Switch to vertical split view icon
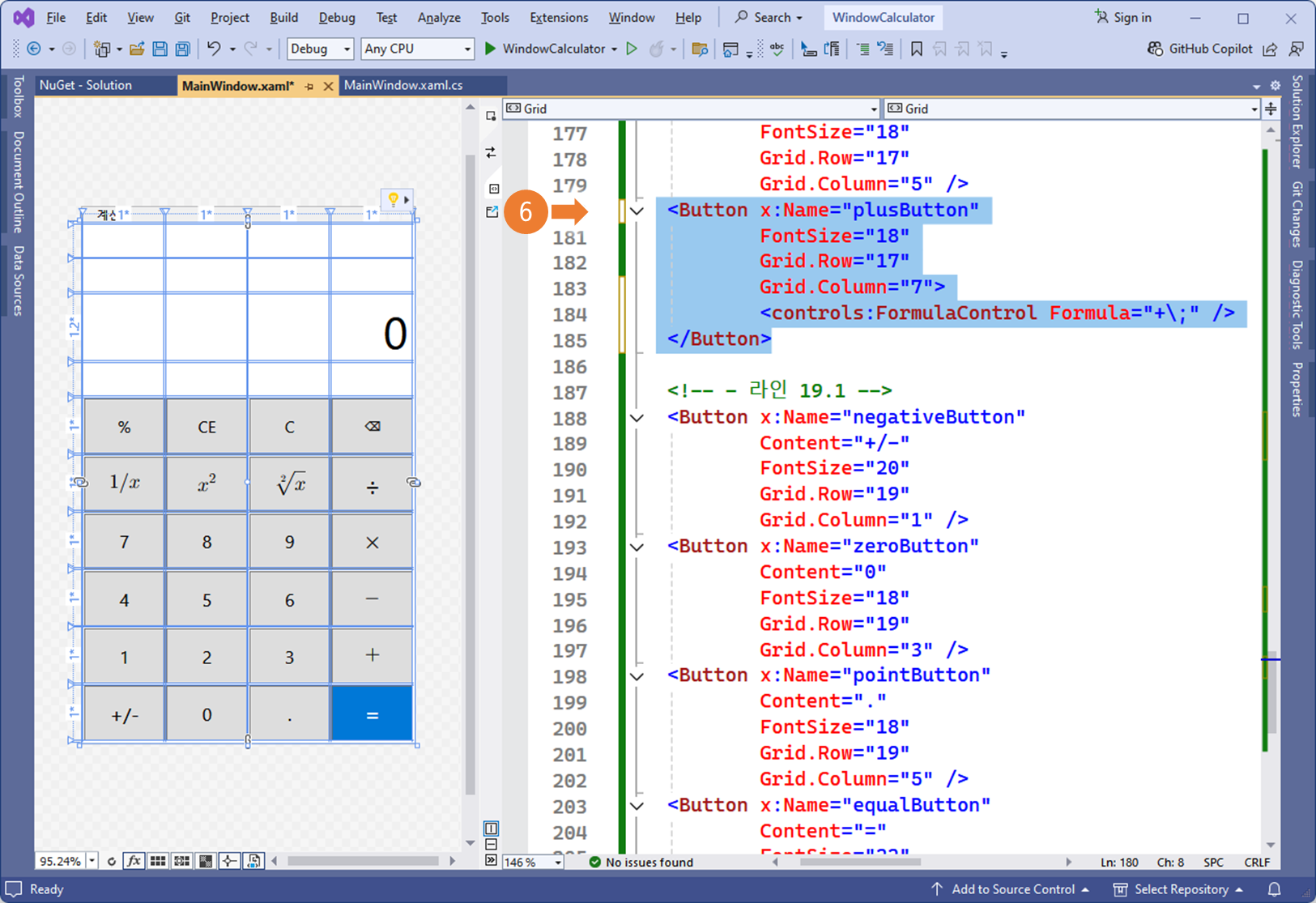 pos(492,828)
